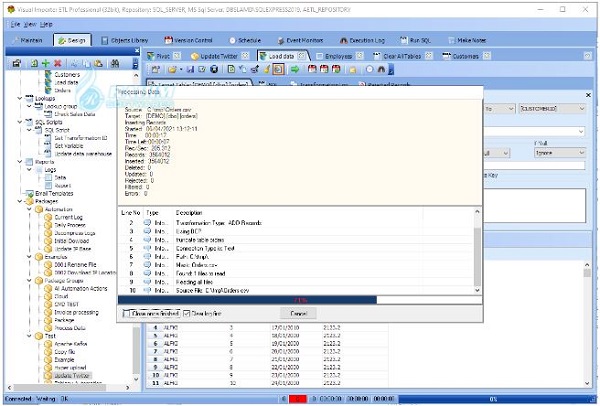Open the Execution Log toolbar icon

tap(377, 40)
